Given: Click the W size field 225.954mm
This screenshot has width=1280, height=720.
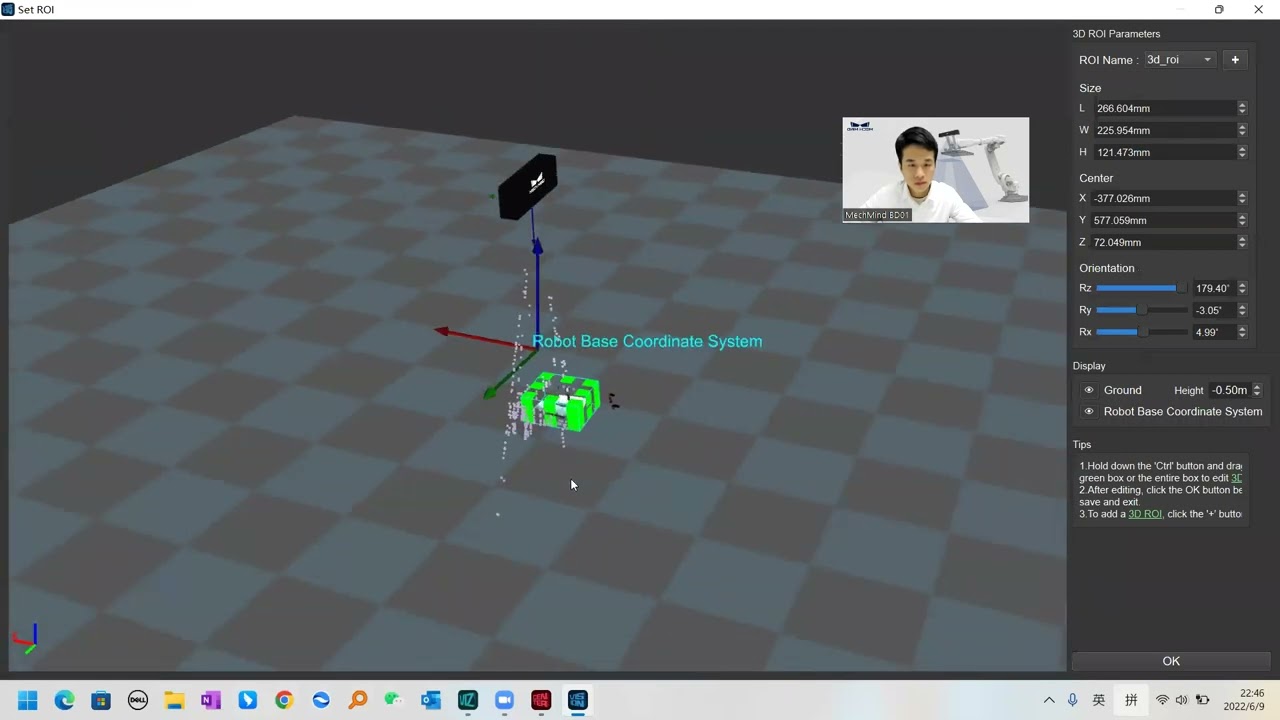Looking at the screenshot, I should click(x=1164, y=130).
